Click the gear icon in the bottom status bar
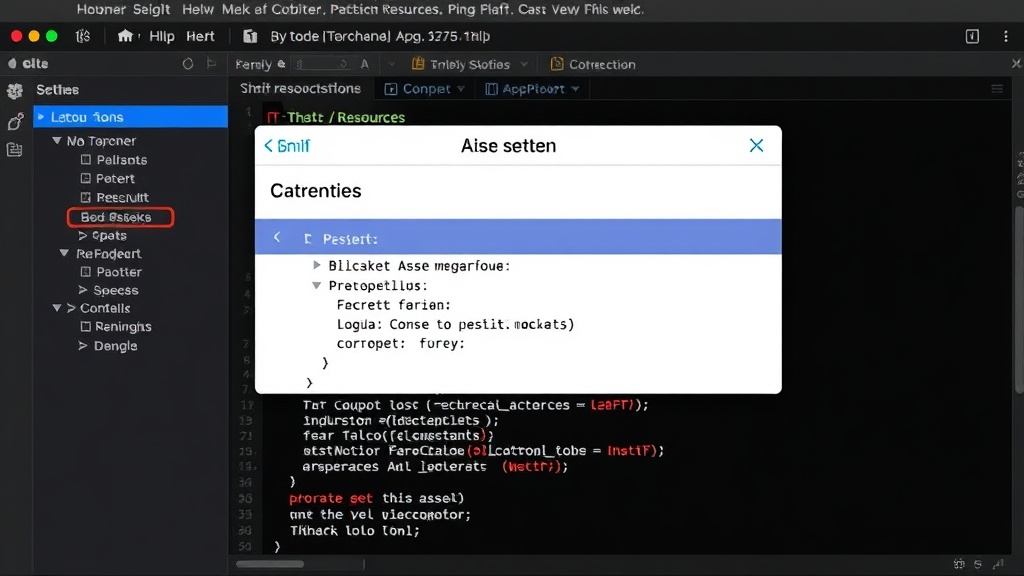Viewport: 1024px width, 576px height. pyautogui.click(x=959, y=564)
